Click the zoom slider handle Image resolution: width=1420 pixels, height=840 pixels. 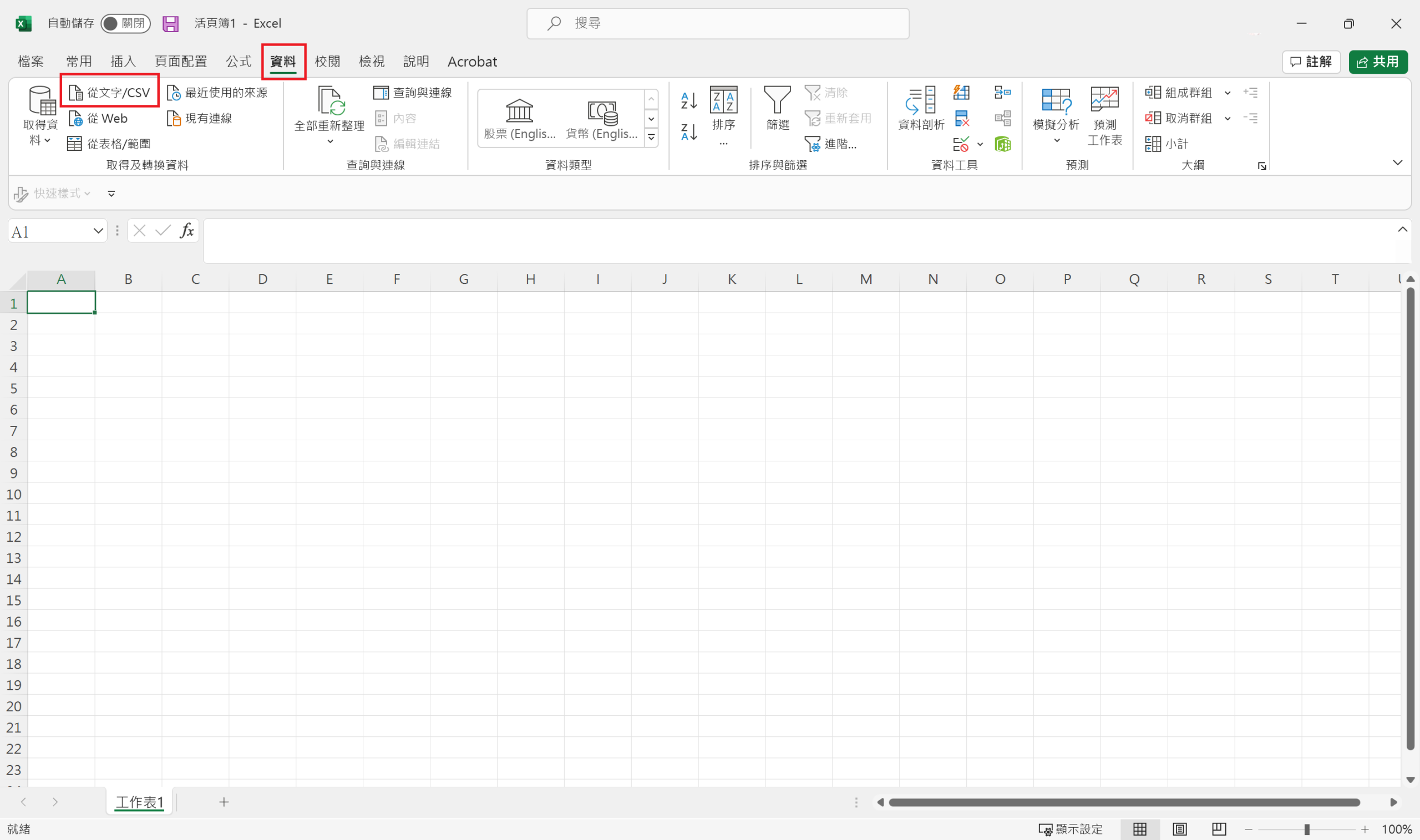(1307, 829)
